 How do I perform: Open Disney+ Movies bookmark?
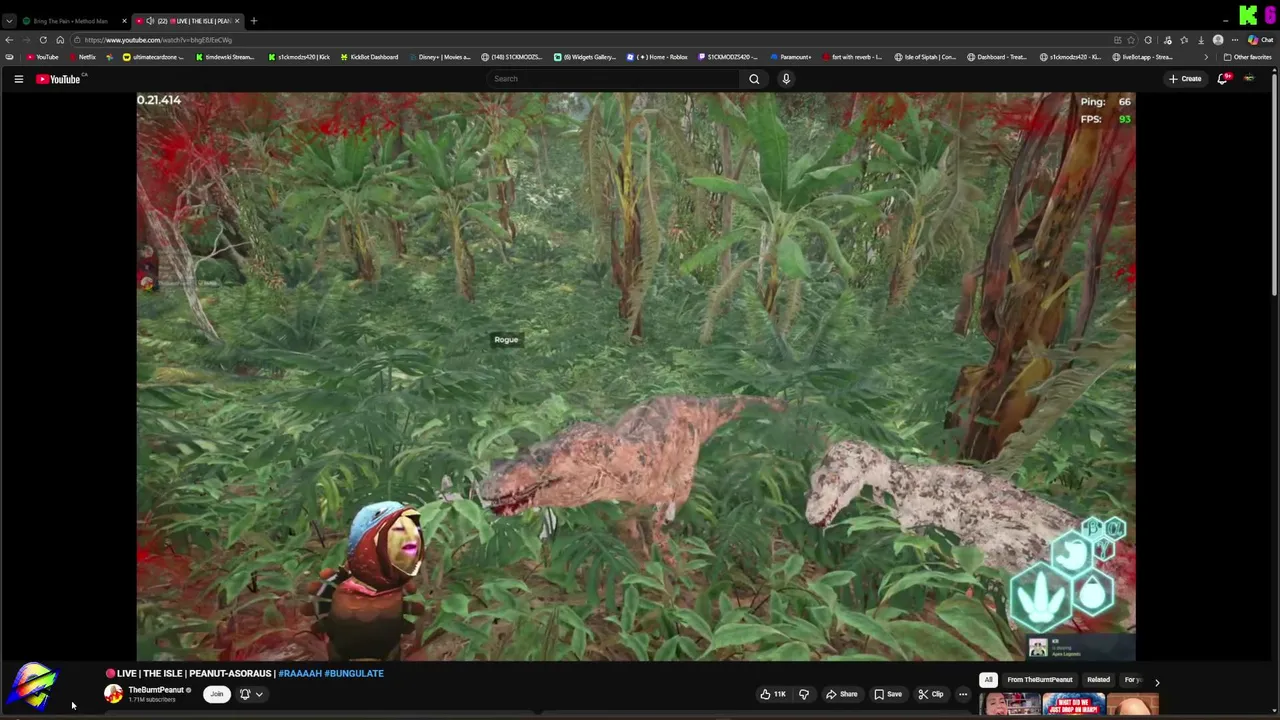click(x=440, y=57)
